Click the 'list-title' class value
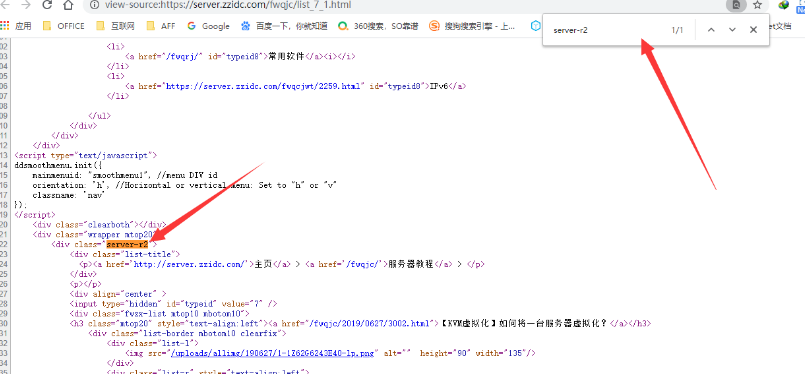This screenshot has height=374, width=805. click(x=149, y=254)
